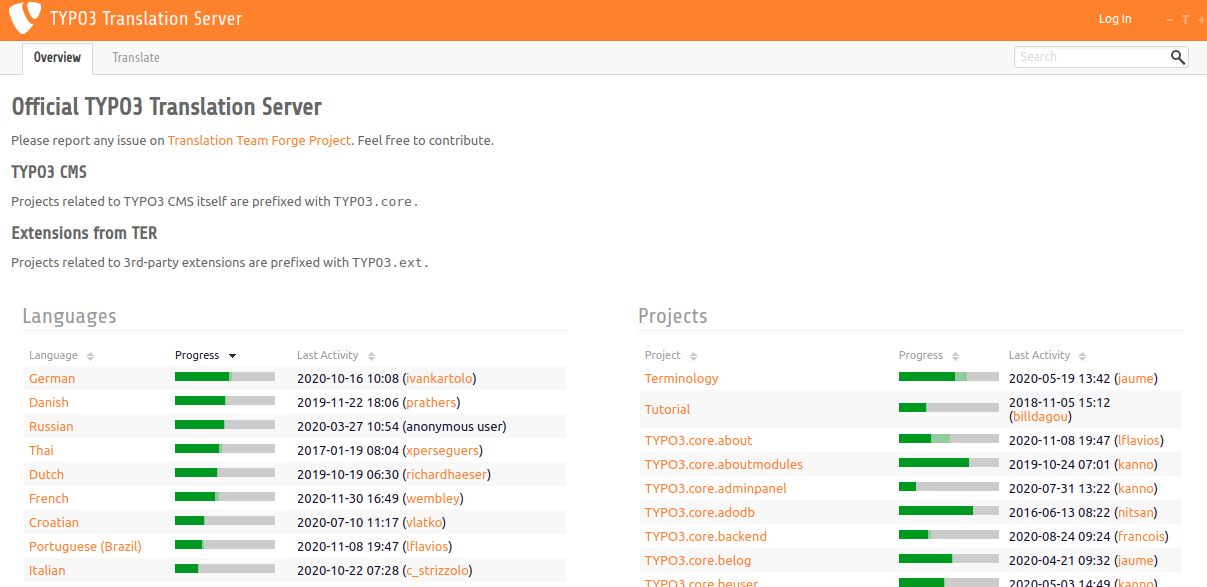This screenshot has width=1207, height=587.
Task: Click the sort icon next to Projects' Last Activity header
Action: [x=1082, y=355]
